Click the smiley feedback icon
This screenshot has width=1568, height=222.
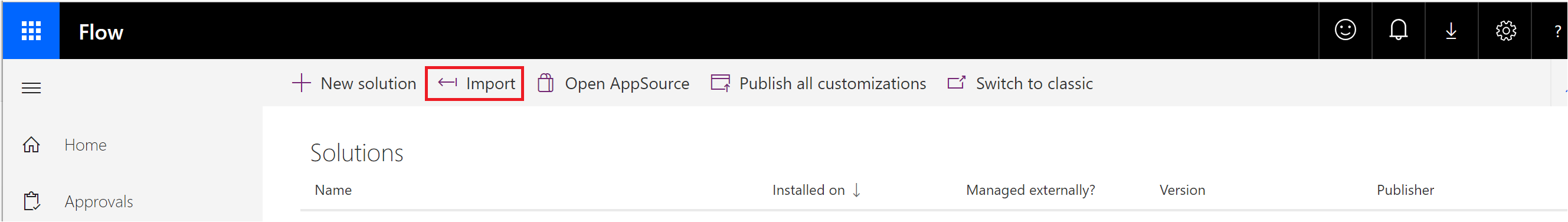[1345, 31]
